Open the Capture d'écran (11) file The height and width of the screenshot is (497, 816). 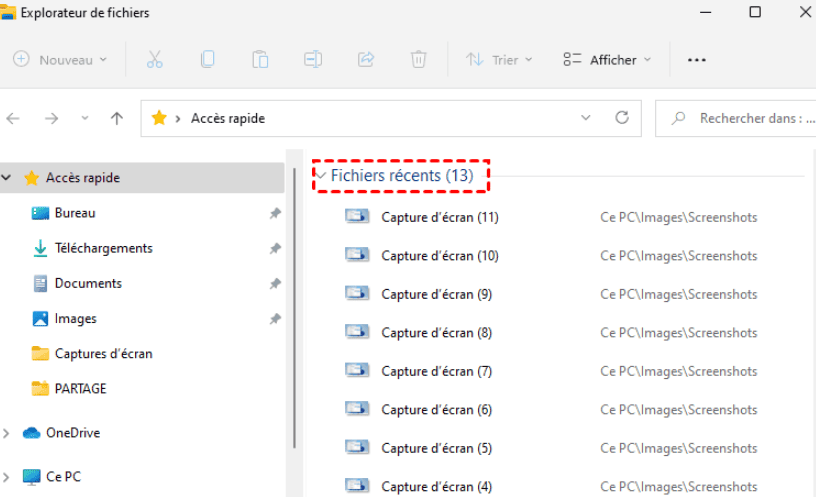tap(439, 217)
